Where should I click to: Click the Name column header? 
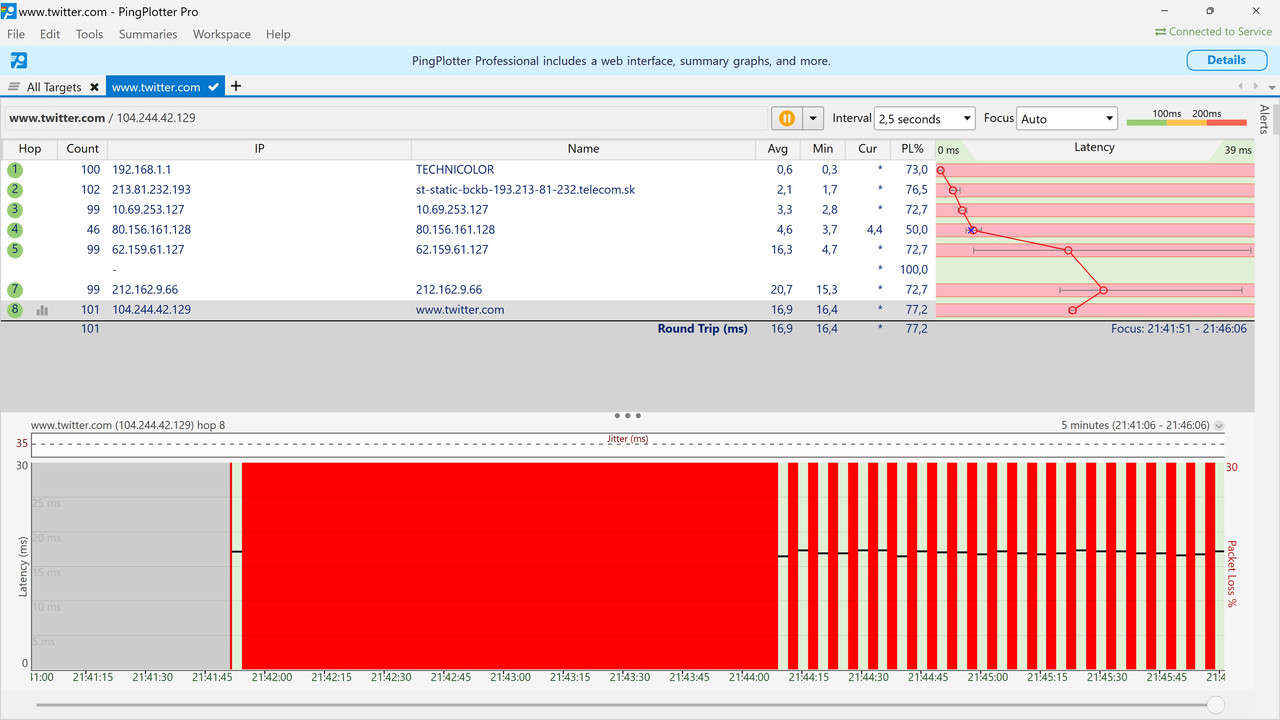click(583, 148)
